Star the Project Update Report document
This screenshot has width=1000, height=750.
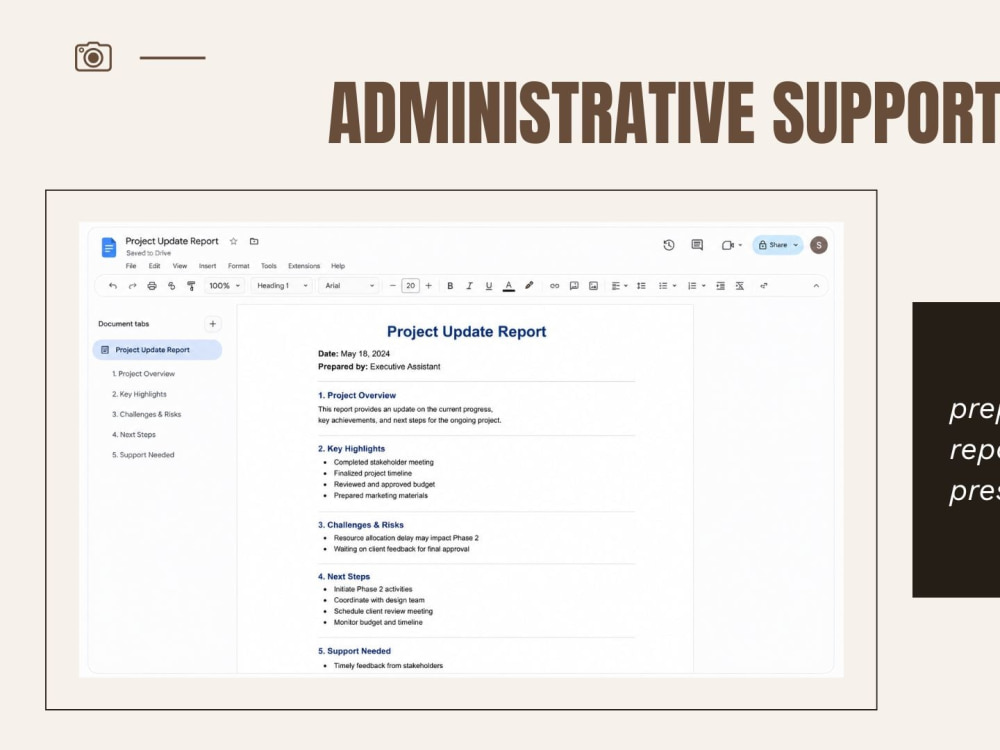tap(233, 241)
